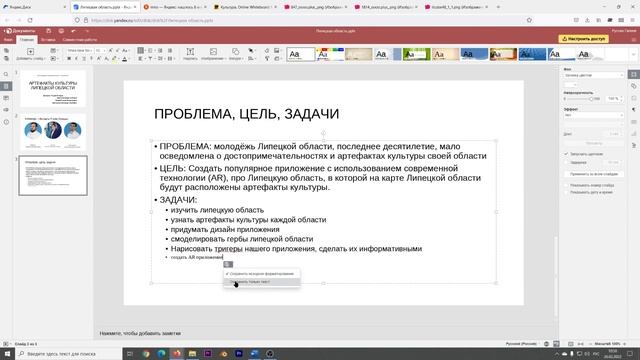Fit the slide to window from status bar
Screen dimensions: 640x360
[x=571, y=344]
